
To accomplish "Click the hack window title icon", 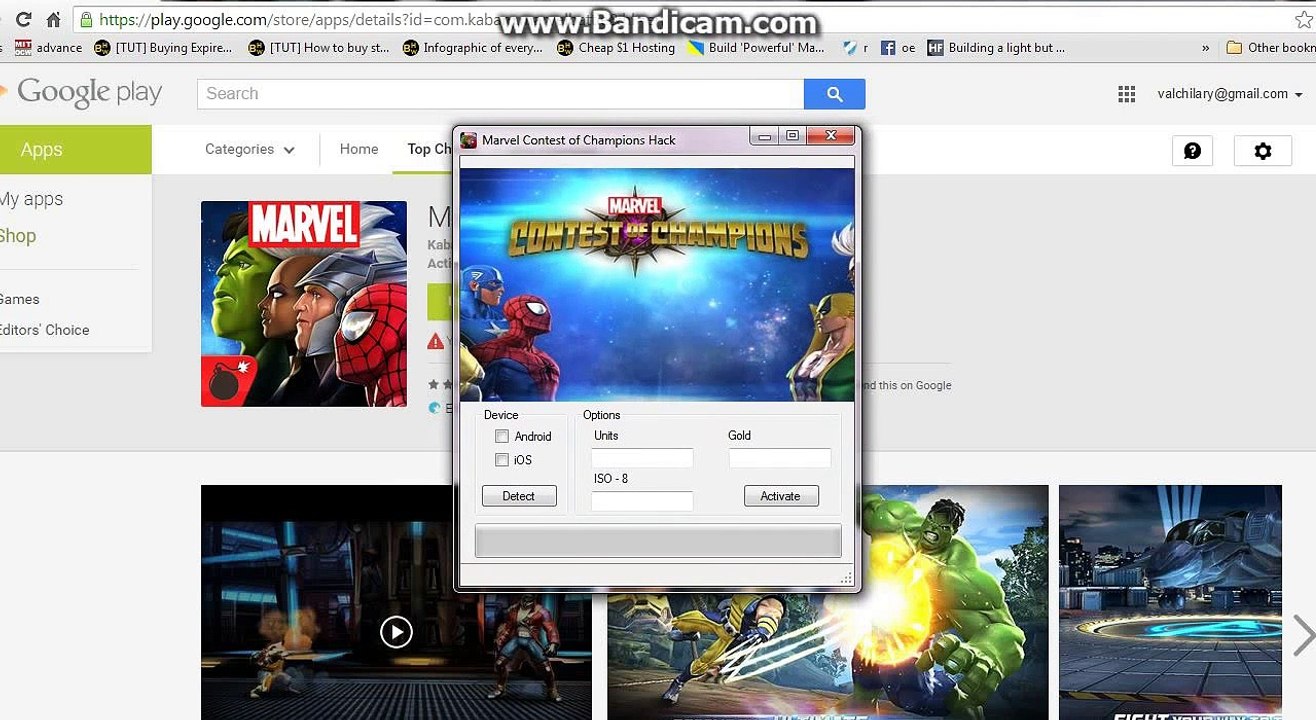I will pos(469,140).
